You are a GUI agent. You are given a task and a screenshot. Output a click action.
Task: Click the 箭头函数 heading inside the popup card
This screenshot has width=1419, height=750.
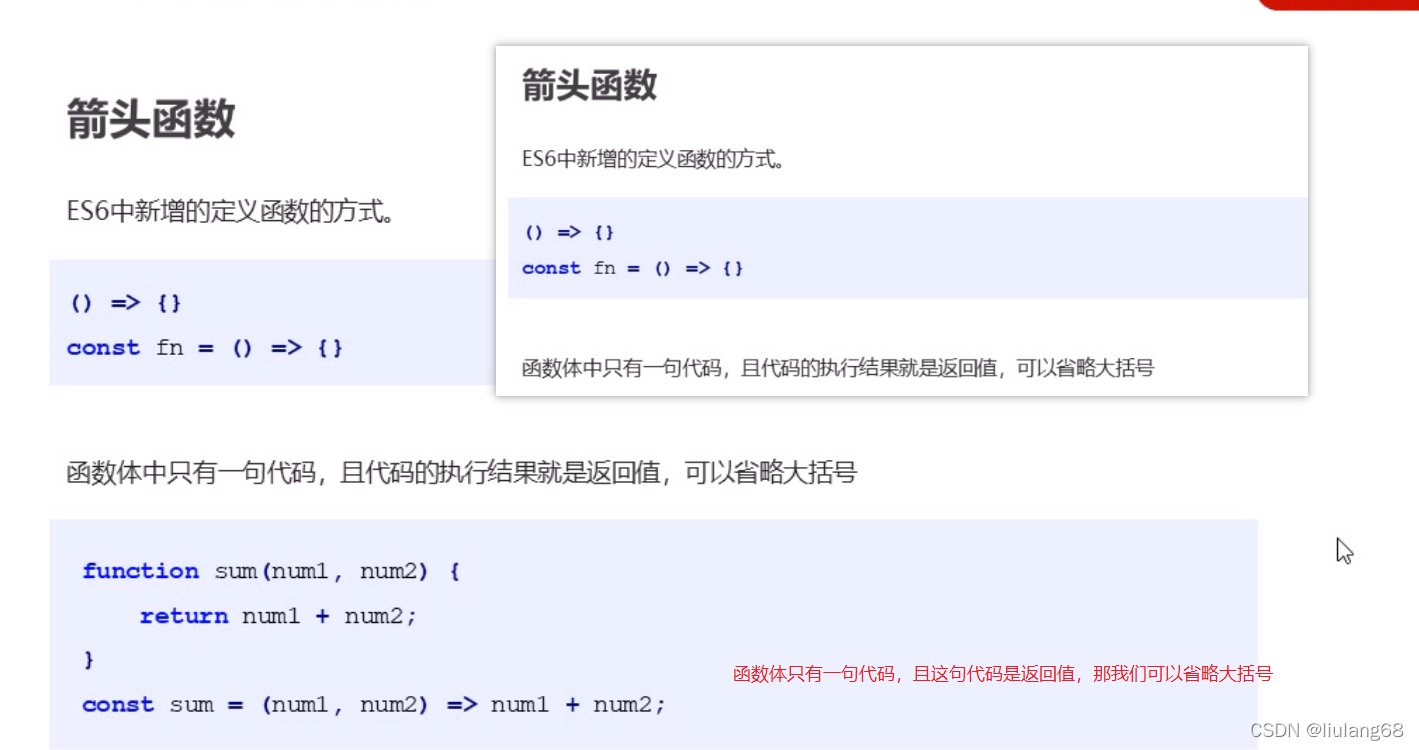589,86
